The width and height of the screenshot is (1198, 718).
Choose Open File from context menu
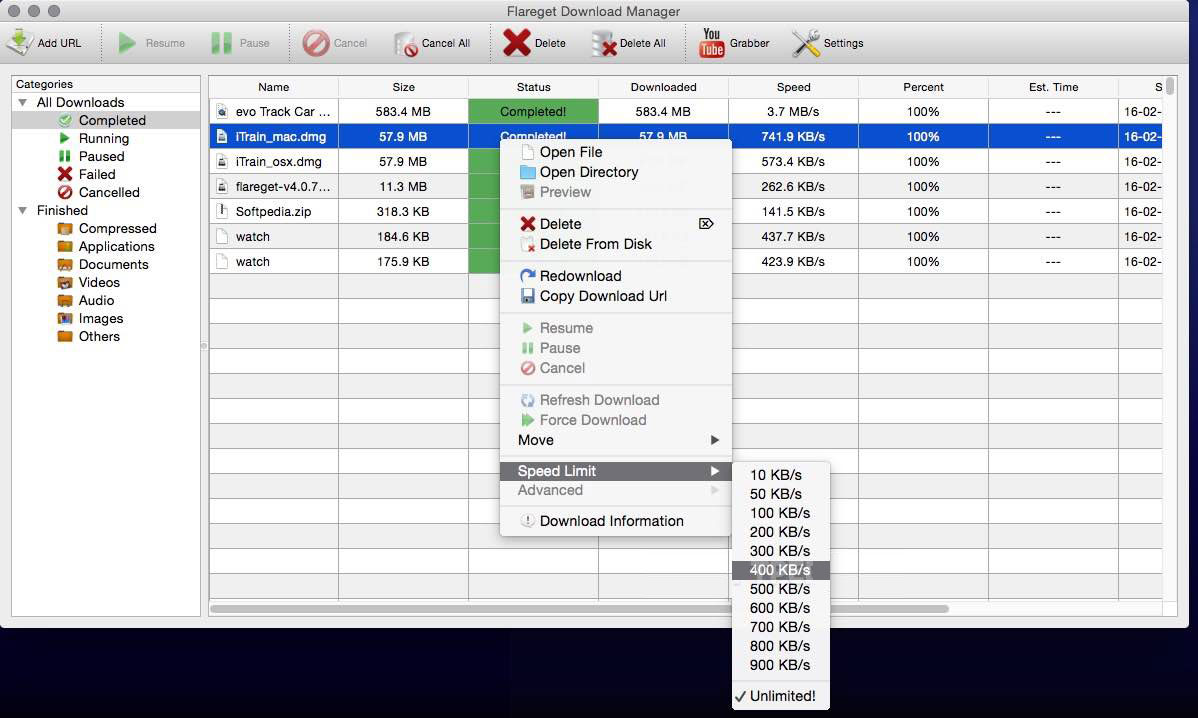coord(616,152)
